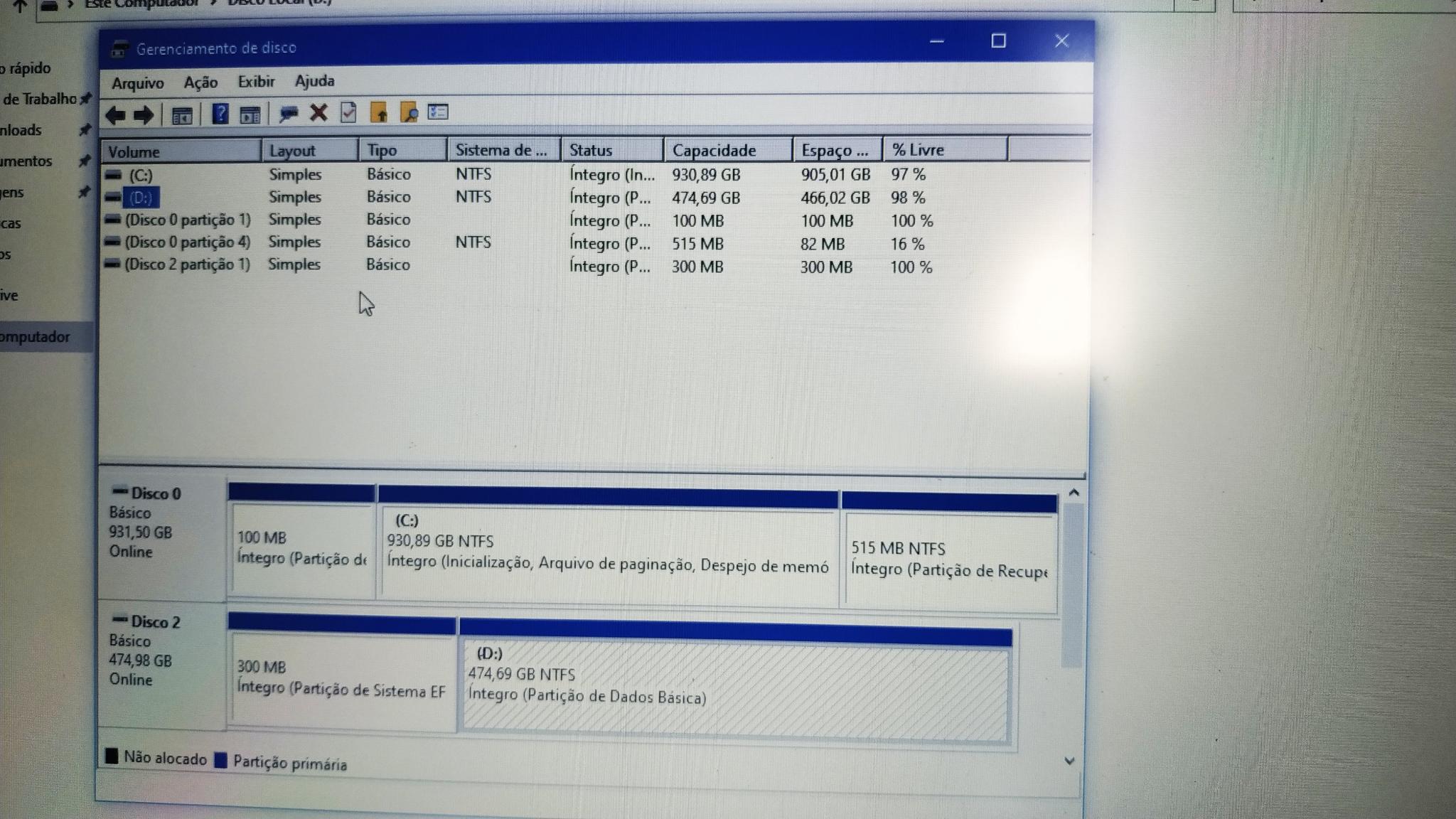The height and width of the screenshot is (819, 1456).
Task: Minimize the Gerenciamento de disco window
Action: pyautogui.click(x=937, y=41)
